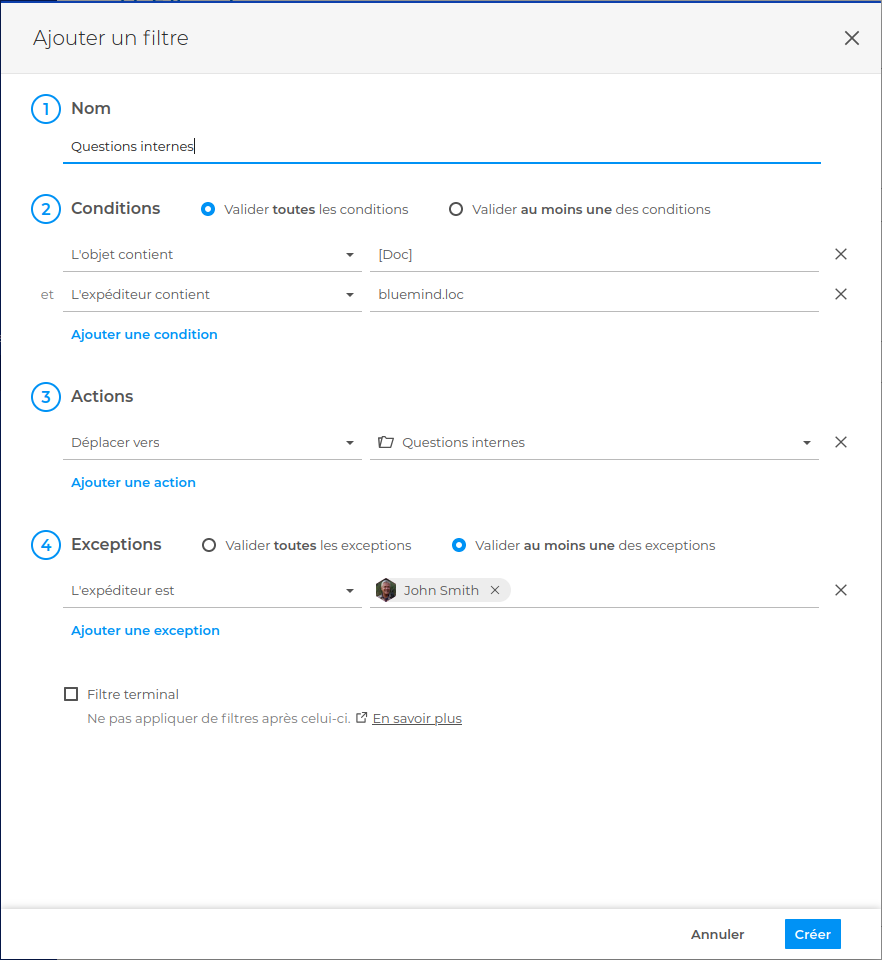Screen dimensions: 882x960
Task: Expand the "Déplacer vers" action dropdown
Action: pos(212,443)
